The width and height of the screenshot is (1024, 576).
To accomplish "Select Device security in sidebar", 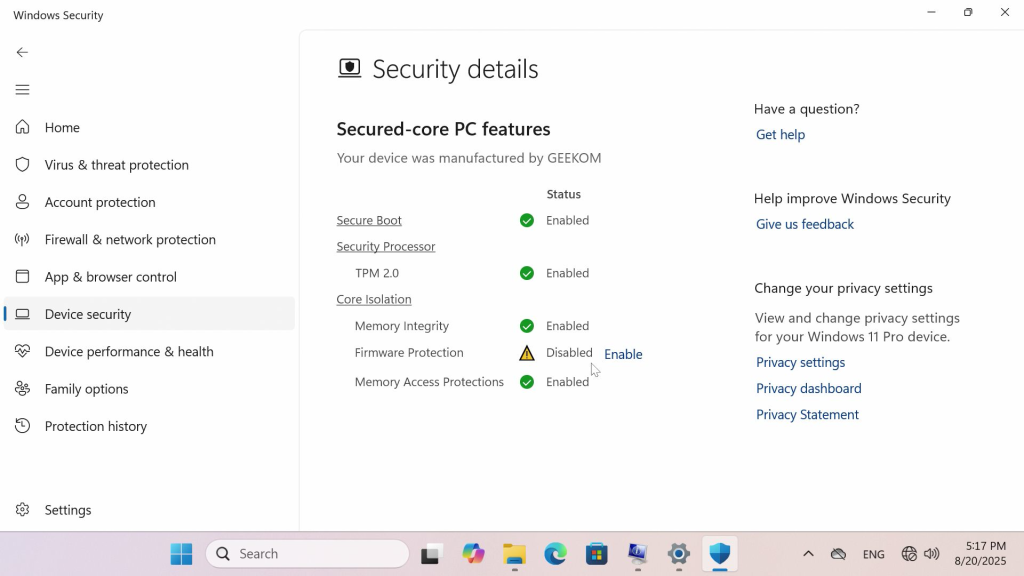I will coord(149,314).
